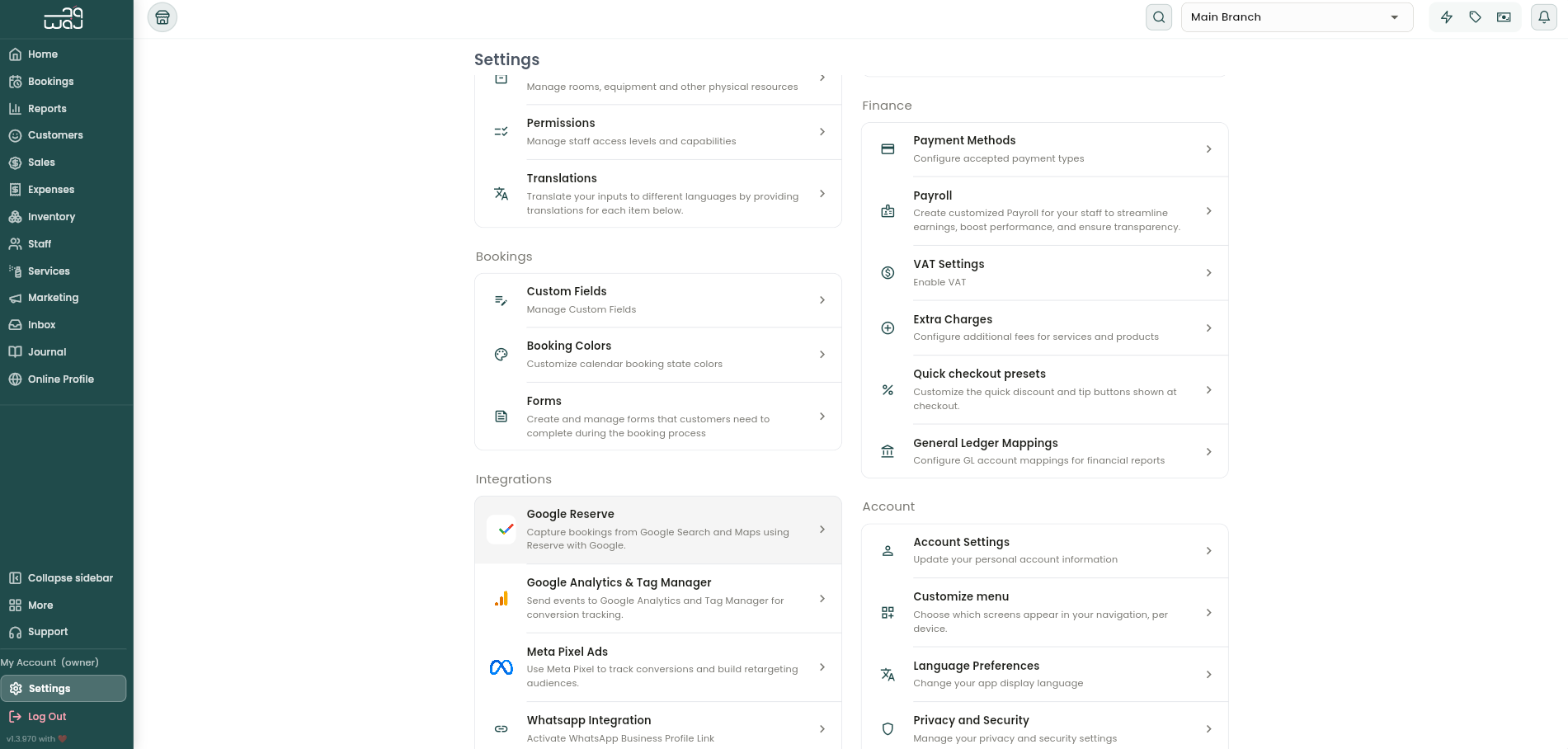
Task: Open the store icon in top bar
Action: pos(162,17)
